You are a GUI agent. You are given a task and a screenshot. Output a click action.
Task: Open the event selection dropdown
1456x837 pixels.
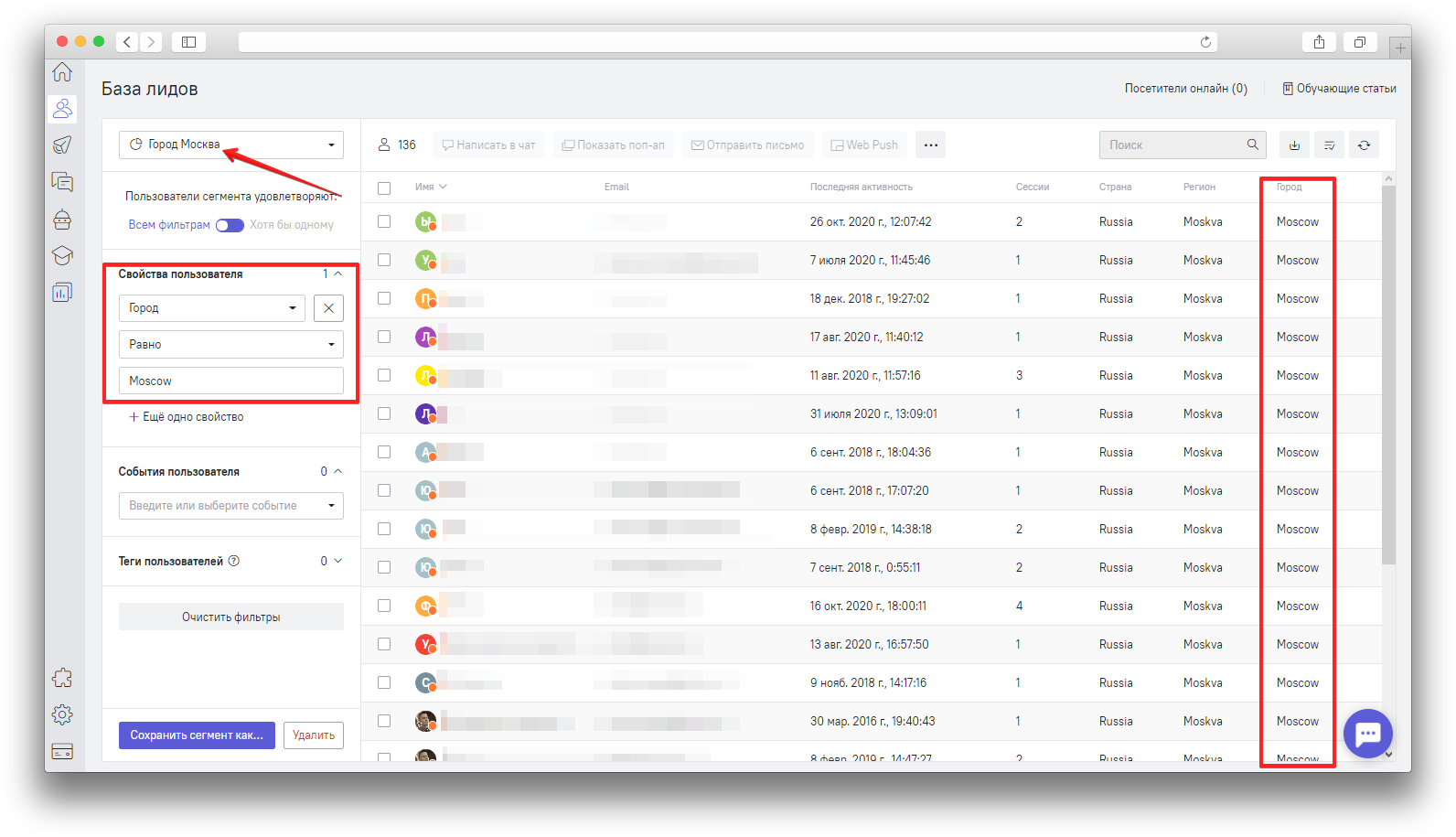coord(231,505)
